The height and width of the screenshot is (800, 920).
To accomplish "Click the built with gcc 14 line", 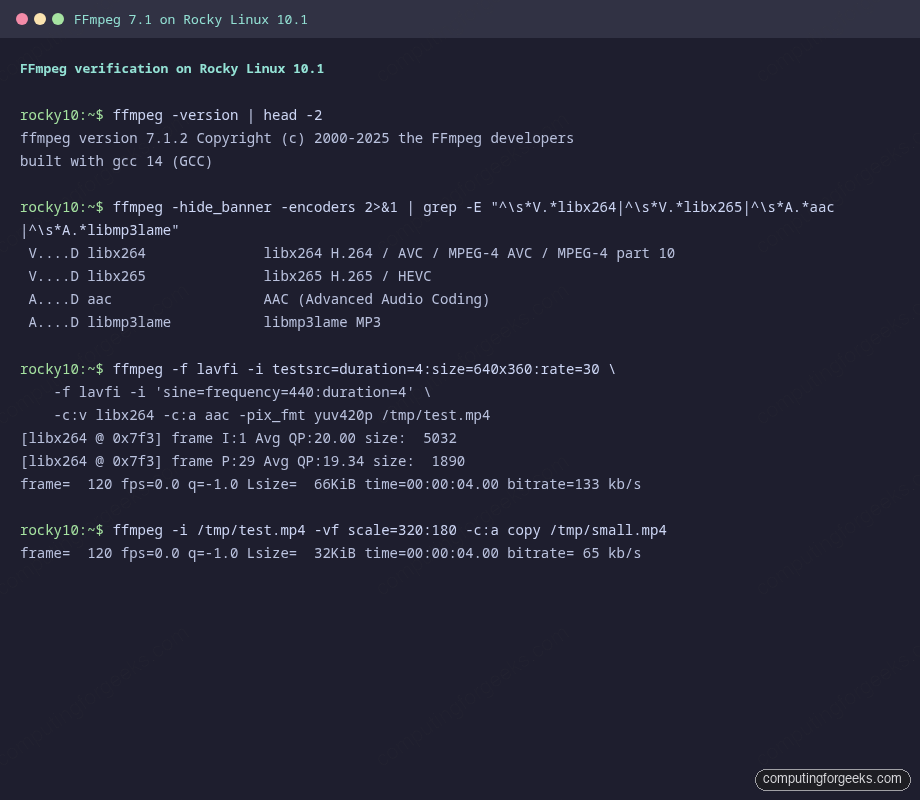I will click(x=115, y=161).
